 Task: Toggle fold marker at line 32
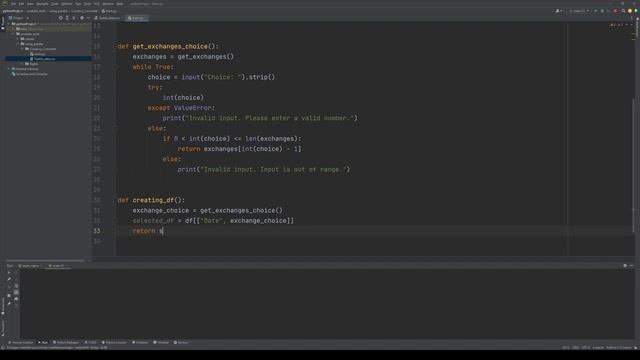coord(116,220)
